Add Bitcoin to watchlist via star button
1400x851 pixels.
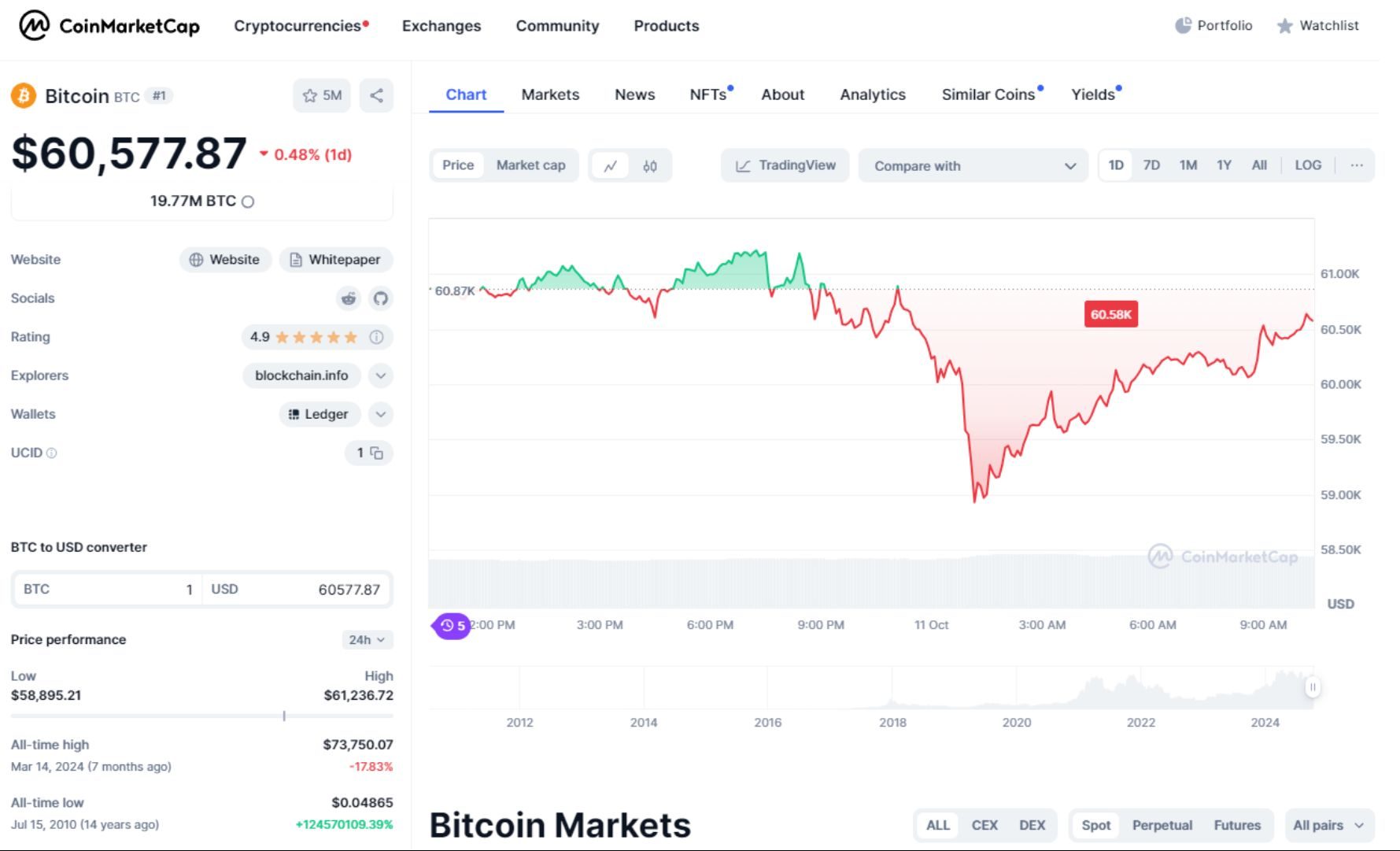pos(322,96)
